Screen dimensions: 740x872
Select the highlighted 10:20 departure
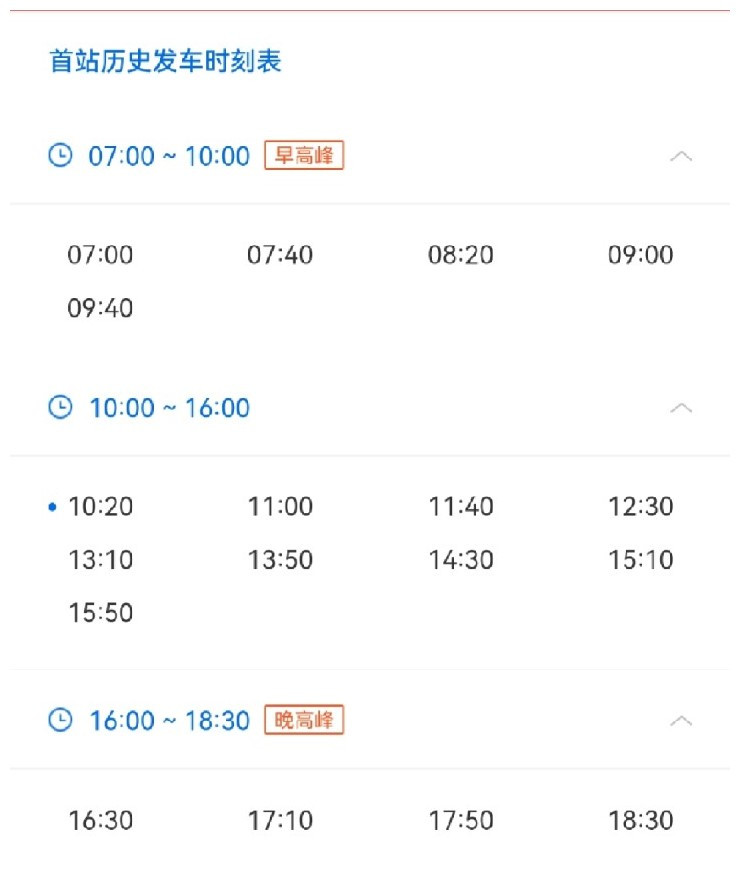100,506
